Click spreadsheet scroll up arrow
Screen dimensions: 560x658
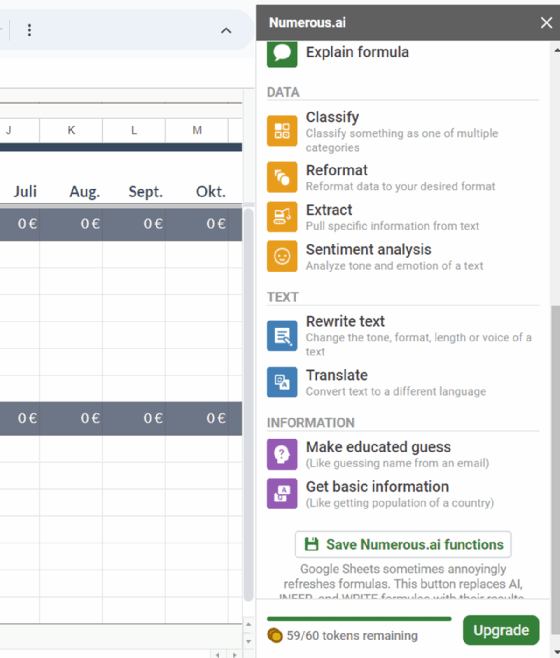point(249,625)
